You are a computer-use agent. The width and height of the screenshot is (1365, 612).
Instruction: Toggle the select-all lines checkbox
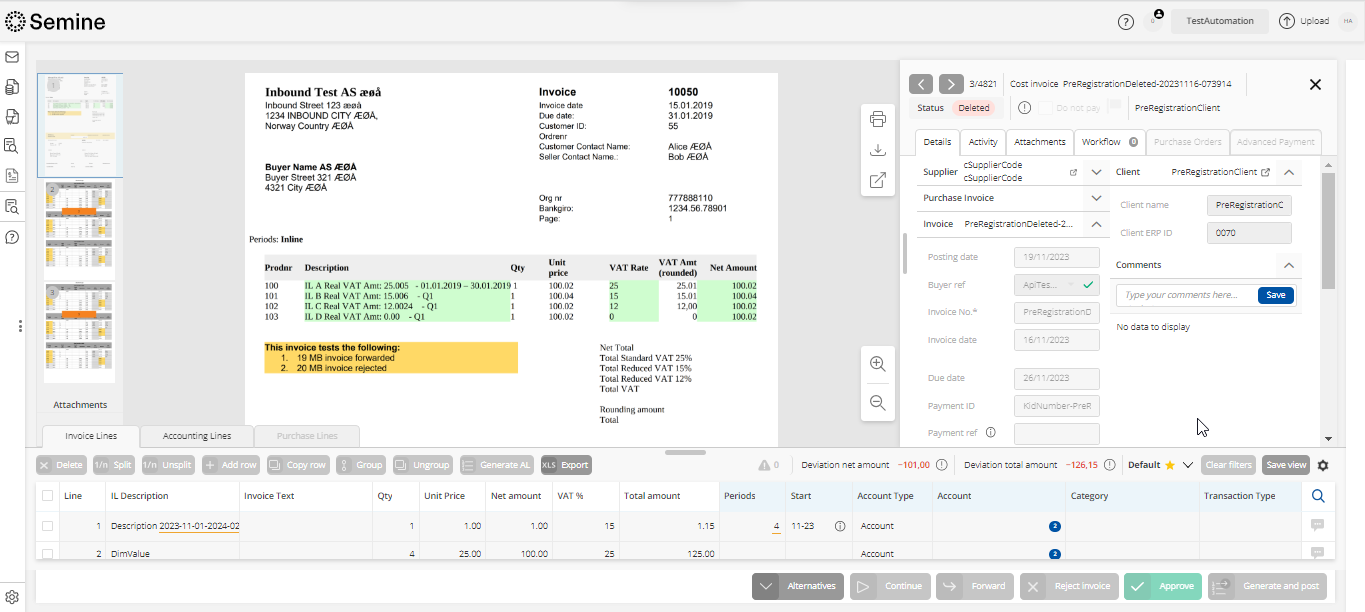[x=48, y=496]
